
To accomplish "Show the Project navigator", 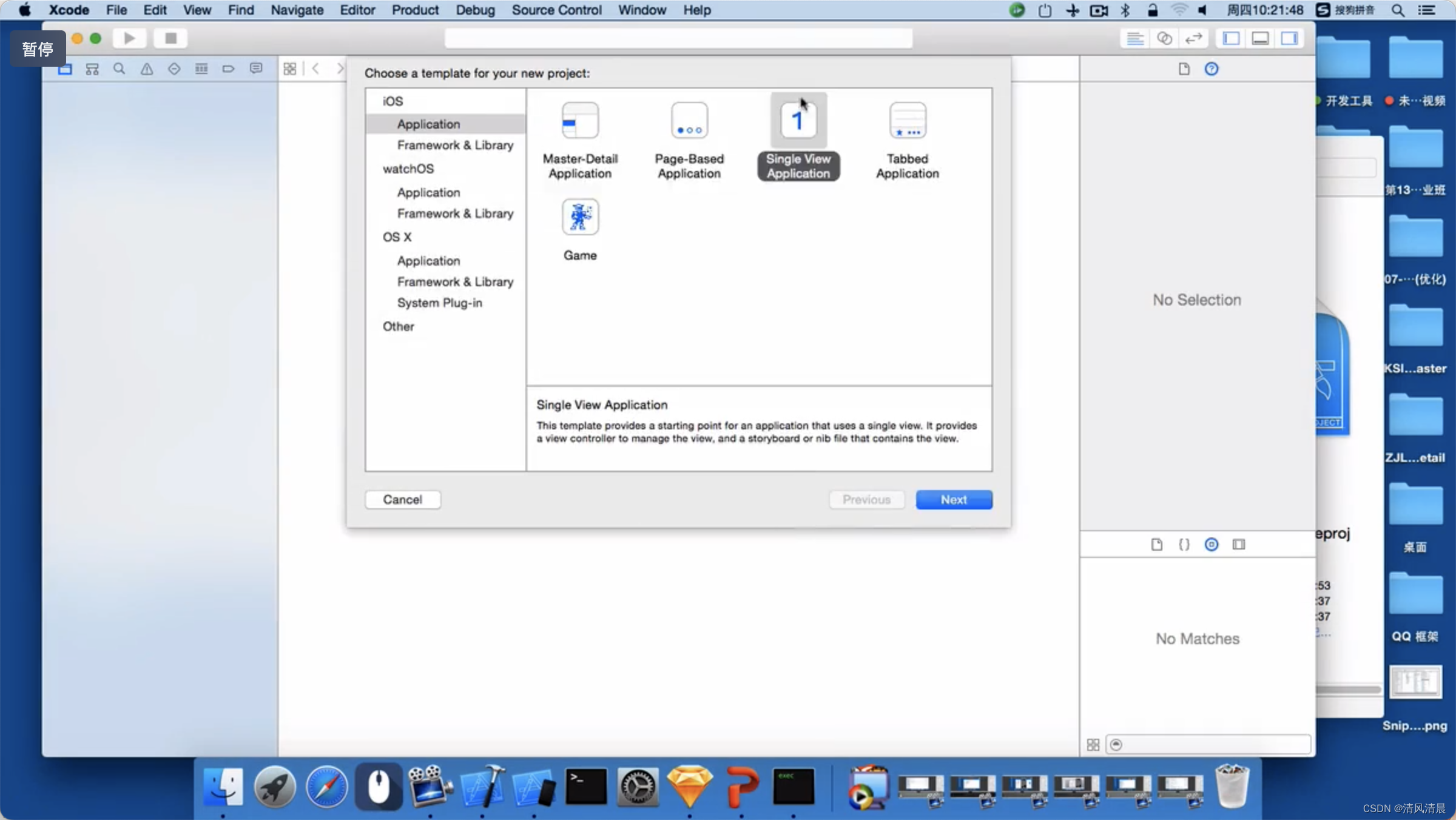I will 65,69.
